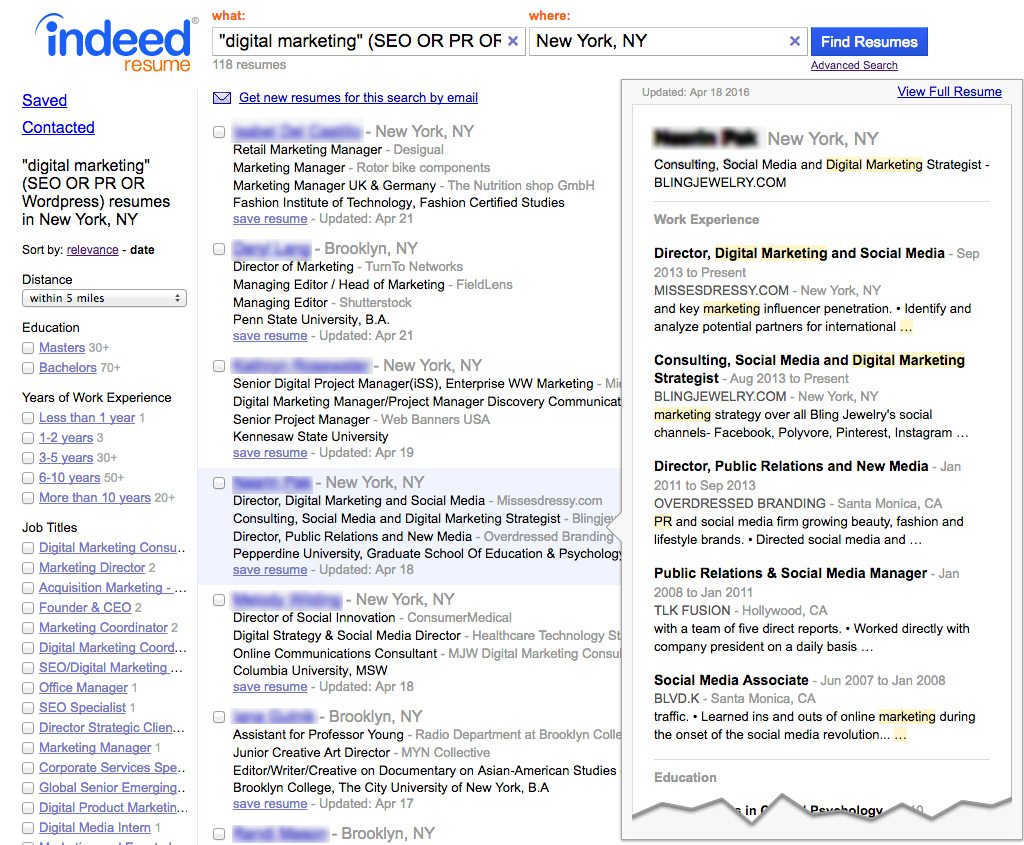Viewport: 1024px width, 845px height.
Task: Open the View Full Resume link
Action: (x=950, y=91)
